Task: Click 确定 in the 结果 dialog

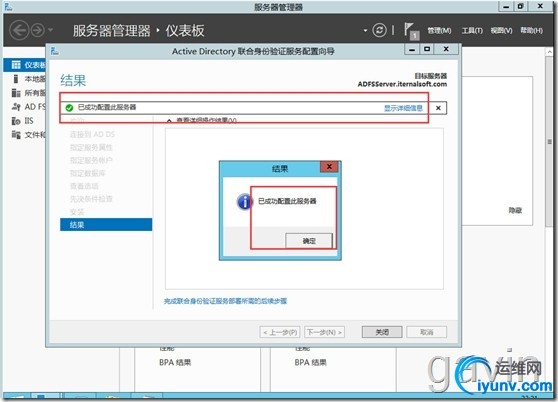Action: click(309, 241)
